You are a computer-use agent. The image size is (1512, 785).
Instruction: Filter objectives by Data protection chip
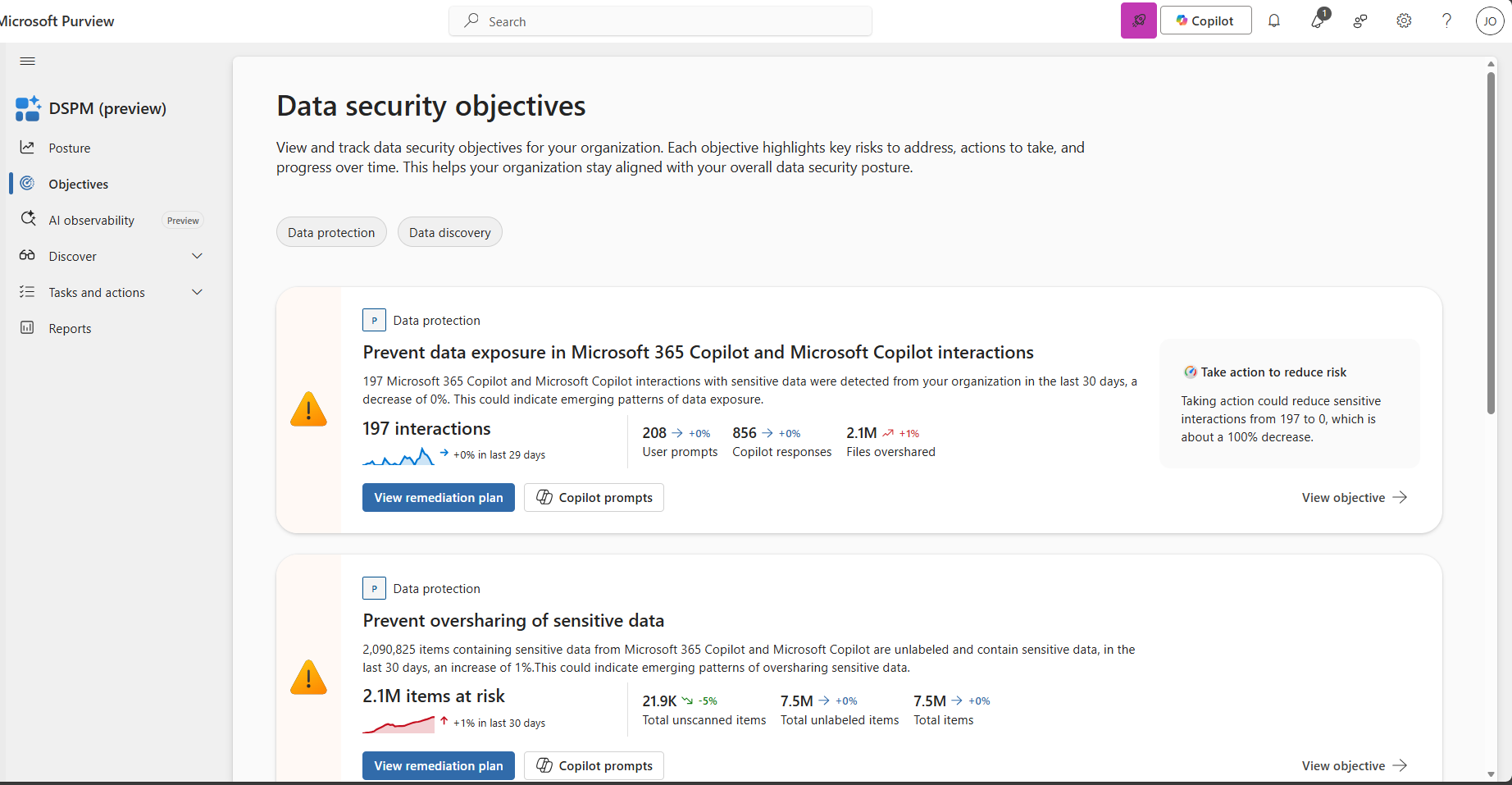pos(331,232)
